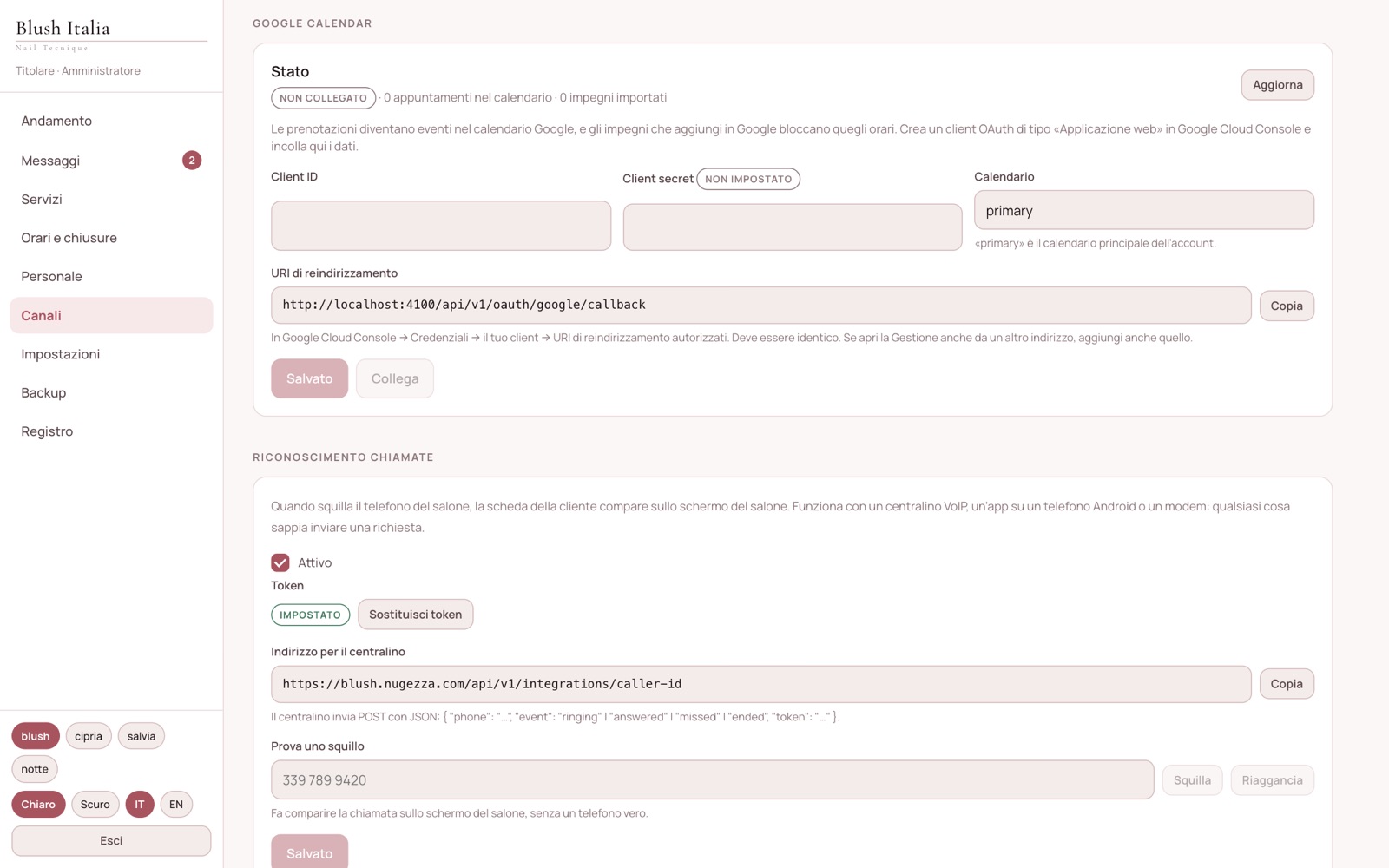The image size is (1389, 868).
Task: Set language to IT
Action: 140,805
